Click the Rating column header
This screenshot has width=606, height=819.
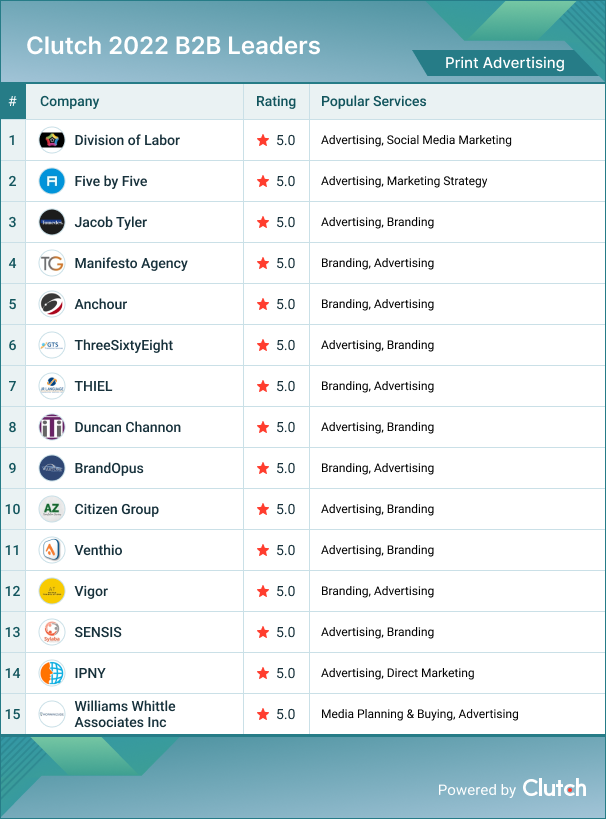tap(276, 101)
